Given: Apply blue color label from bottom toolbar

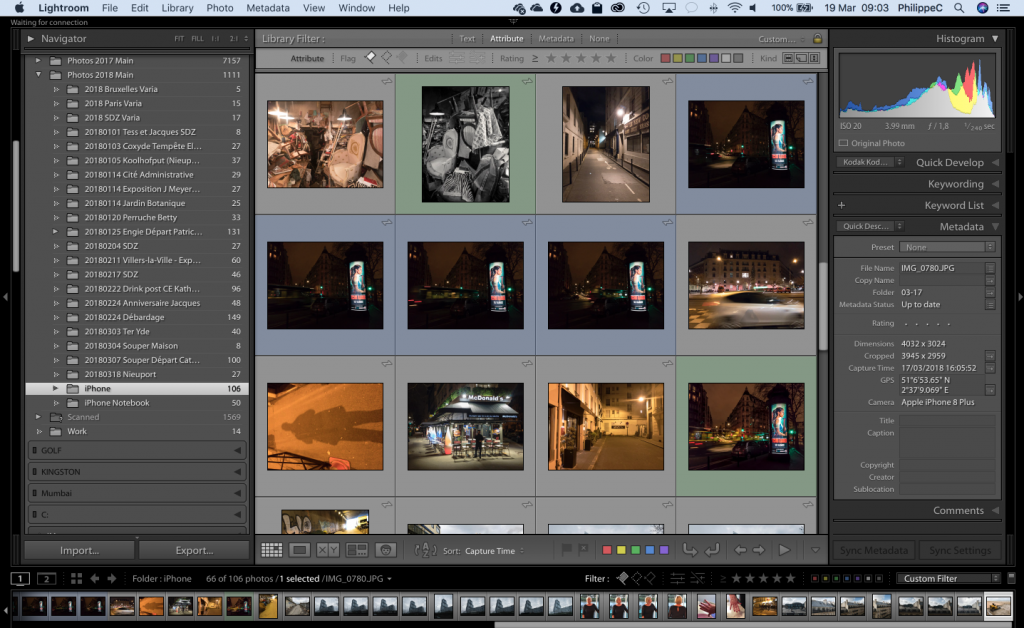Looking at the screenshot, I should pos(650,550).
